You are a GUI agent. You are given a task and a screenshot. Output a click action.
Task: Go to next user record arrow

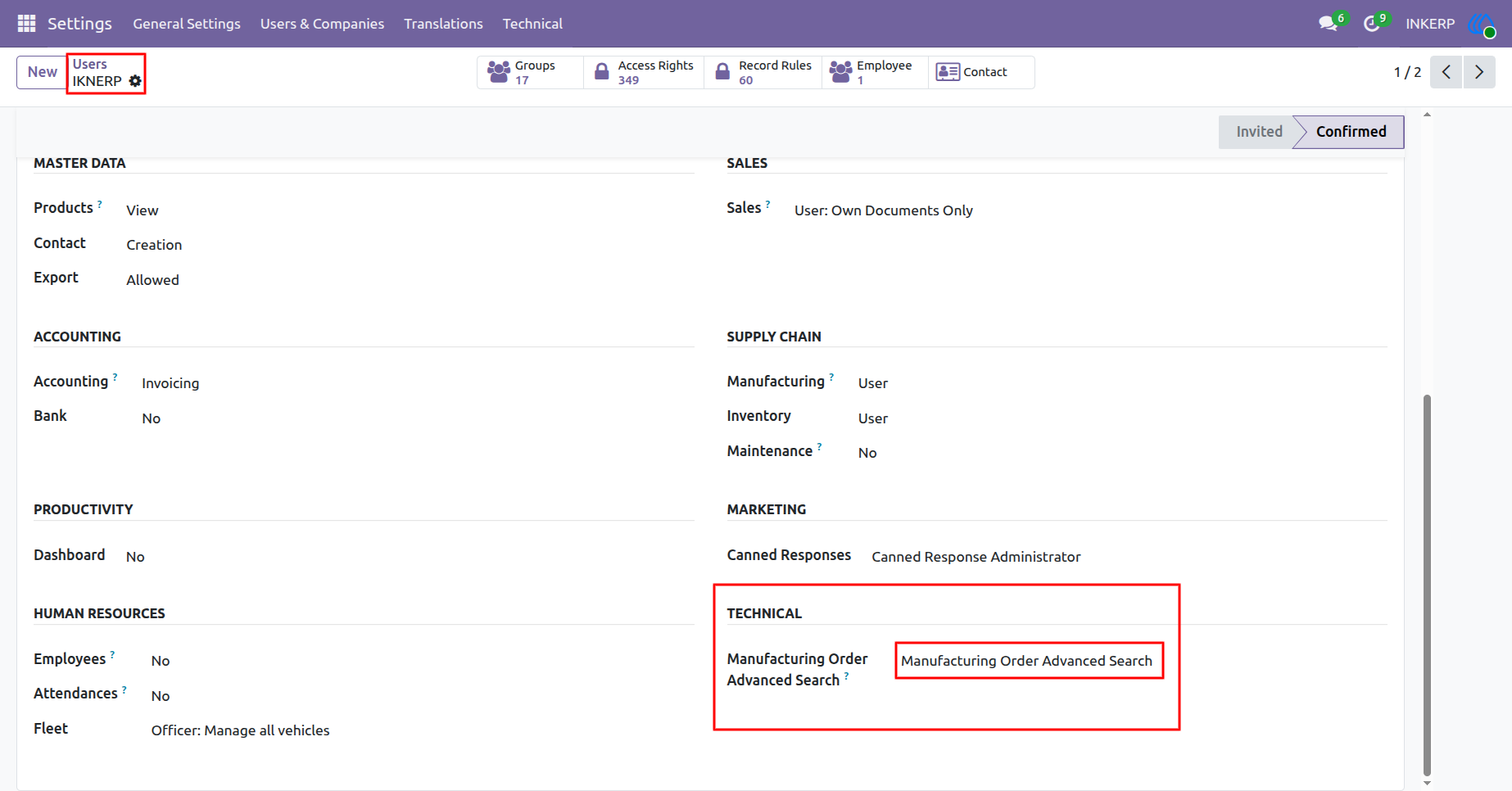pyautogui.click(x=1479, y=72)
